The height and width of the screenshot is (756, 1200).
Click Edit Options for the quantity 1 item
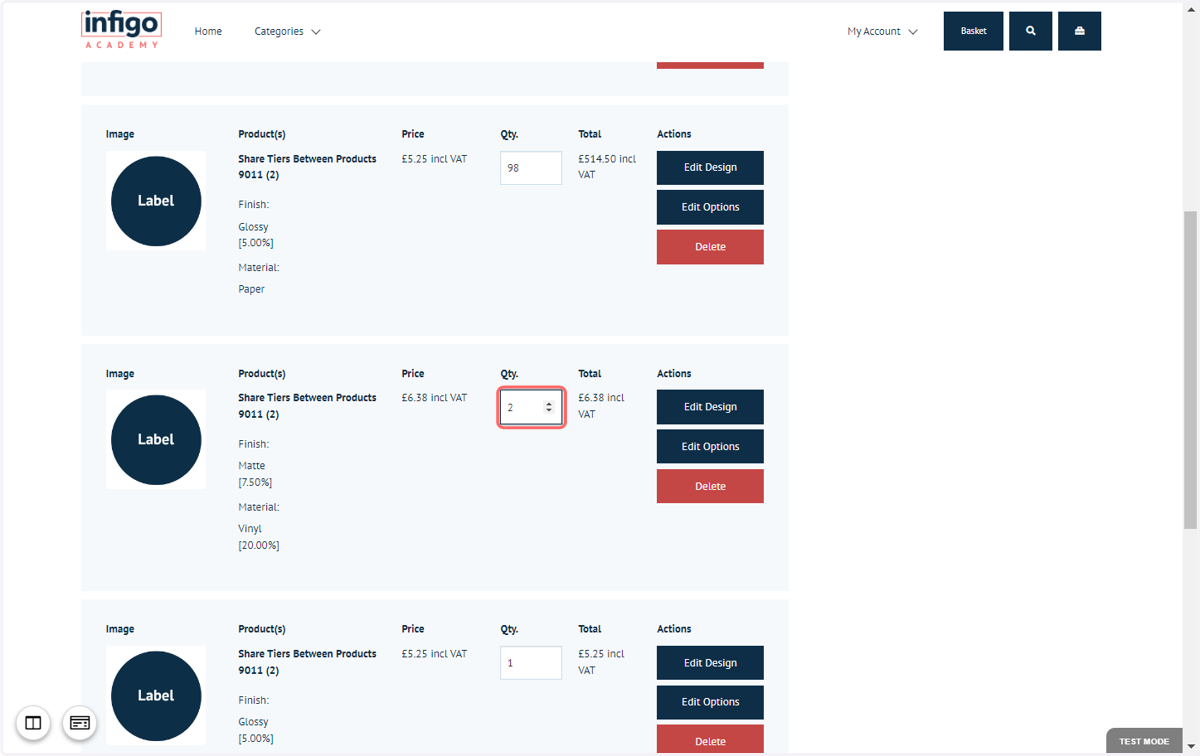point(710,702)
